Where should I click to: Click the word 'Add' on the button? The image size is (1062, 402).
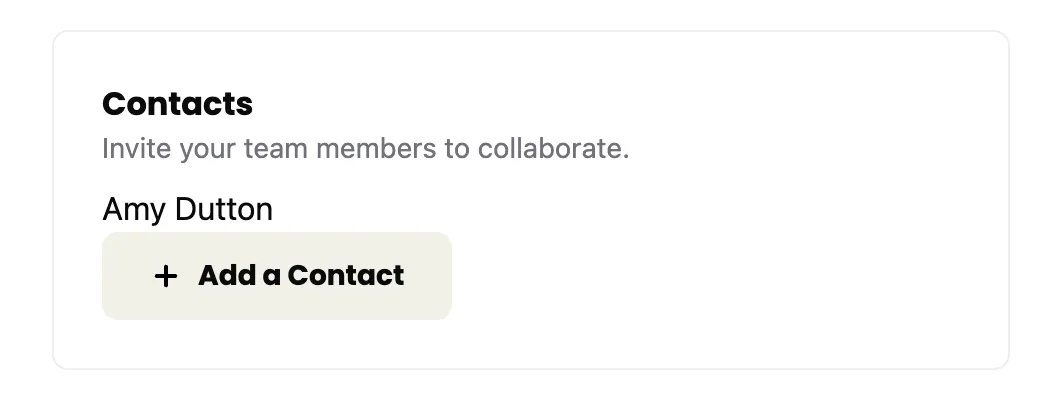225,276
